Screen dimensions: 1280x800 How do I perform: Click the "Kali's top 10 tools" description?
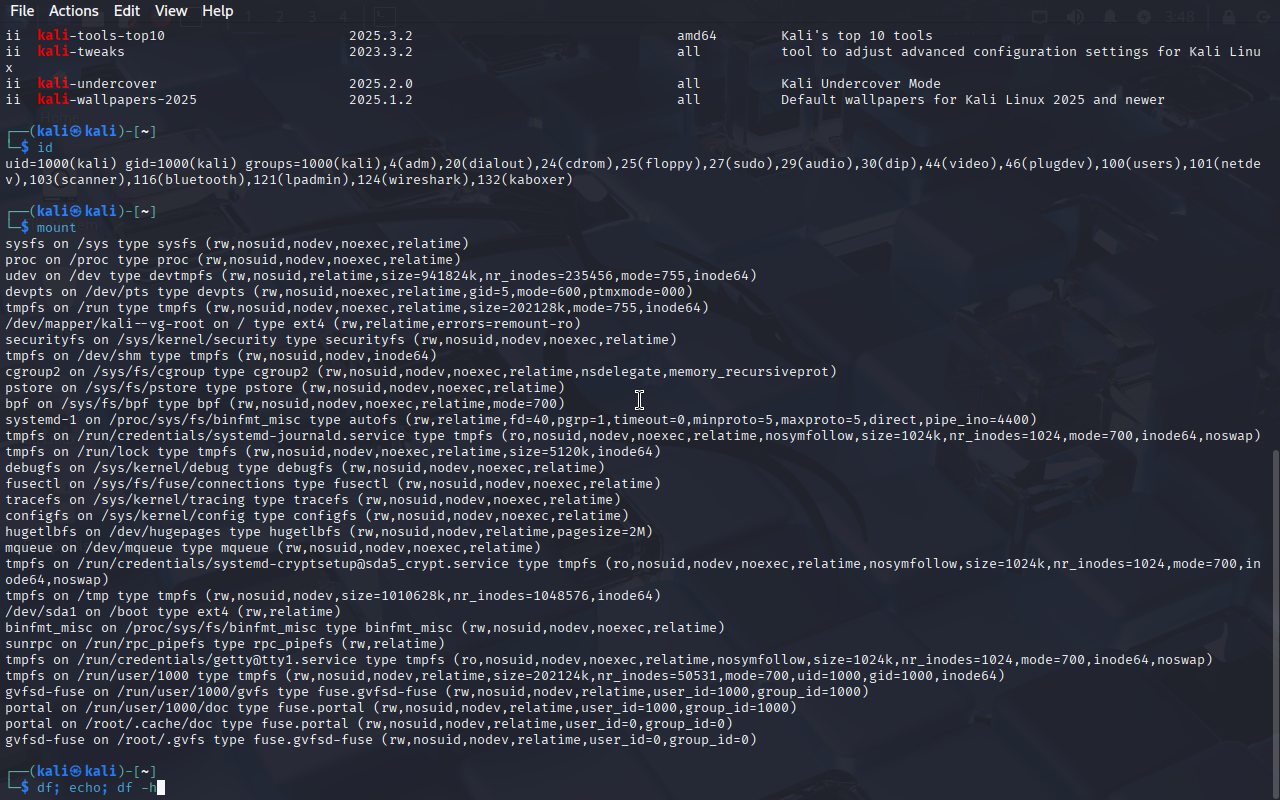pyautogui.click(x=857, y=36)
